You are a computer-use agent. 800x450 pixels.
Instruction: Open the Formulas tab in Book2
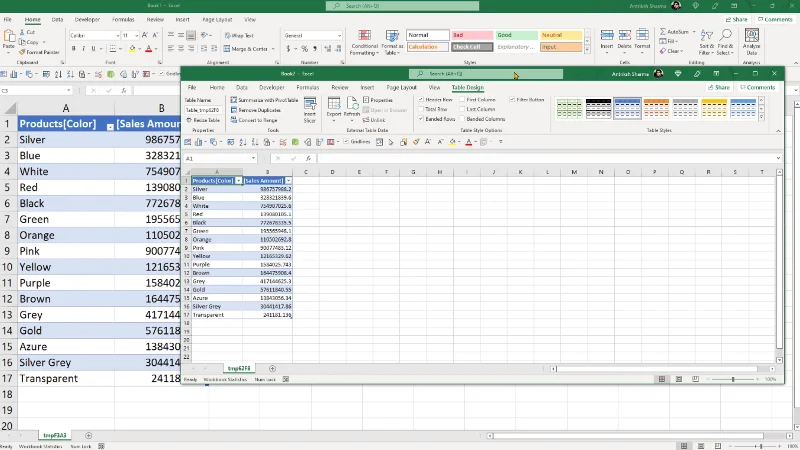click(x=307, y=88)
